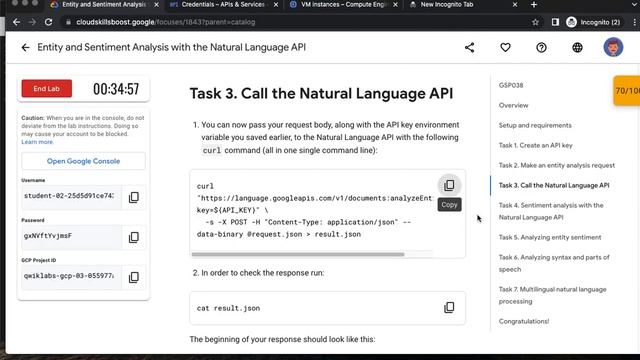Close the New Incognito Tab
Screen dimensions: 640x360
click(x=515, y=4)
